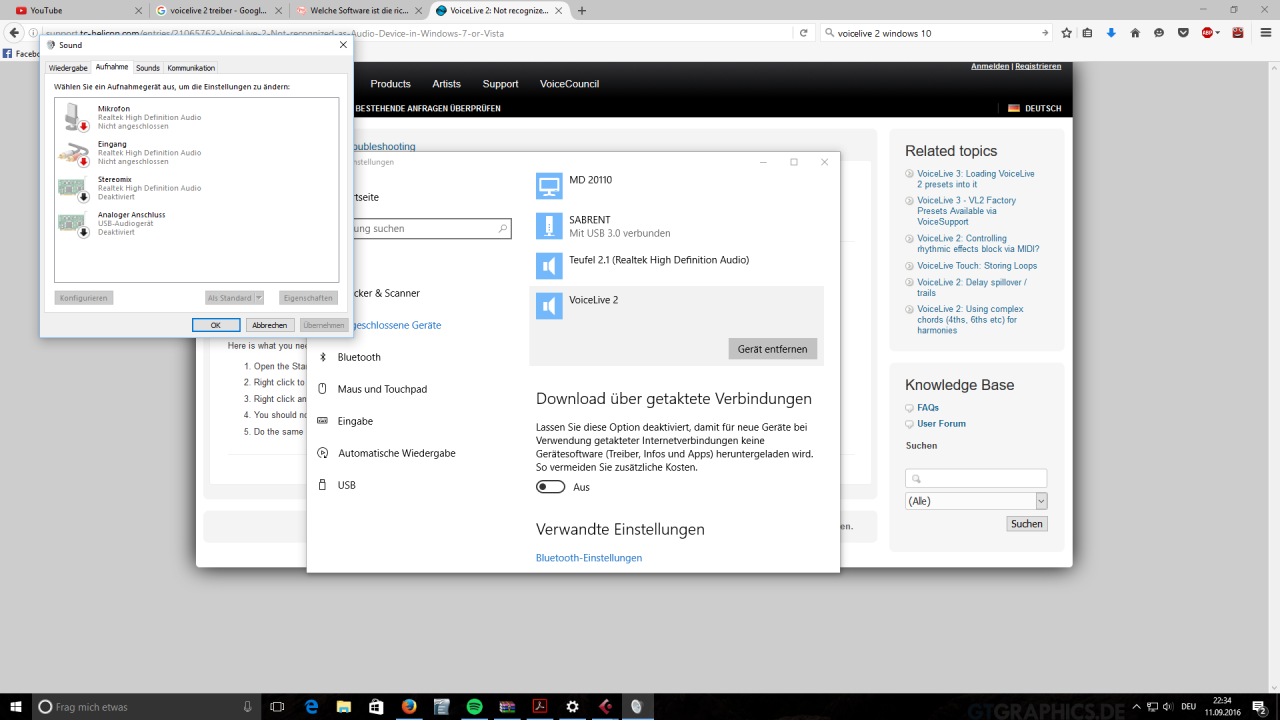Select Mikrofon recording device
Screen dimensions: 1280x720
(x=197, y=117)
